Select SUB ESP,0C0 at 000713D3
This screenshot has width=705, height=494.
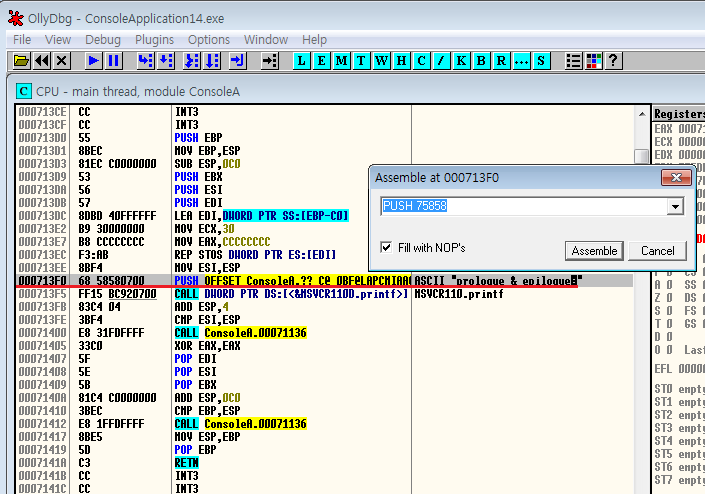324,164
